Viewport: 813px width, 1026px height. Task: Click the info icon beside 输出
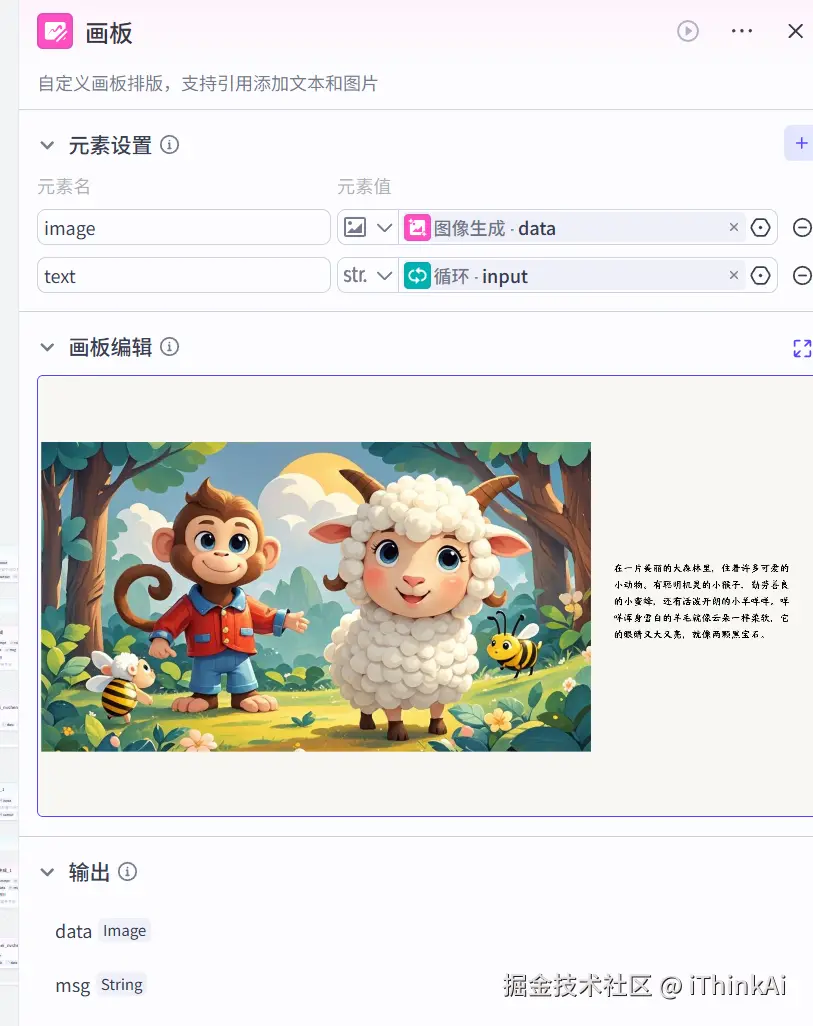pyautogui.click(x=127, y=871)
